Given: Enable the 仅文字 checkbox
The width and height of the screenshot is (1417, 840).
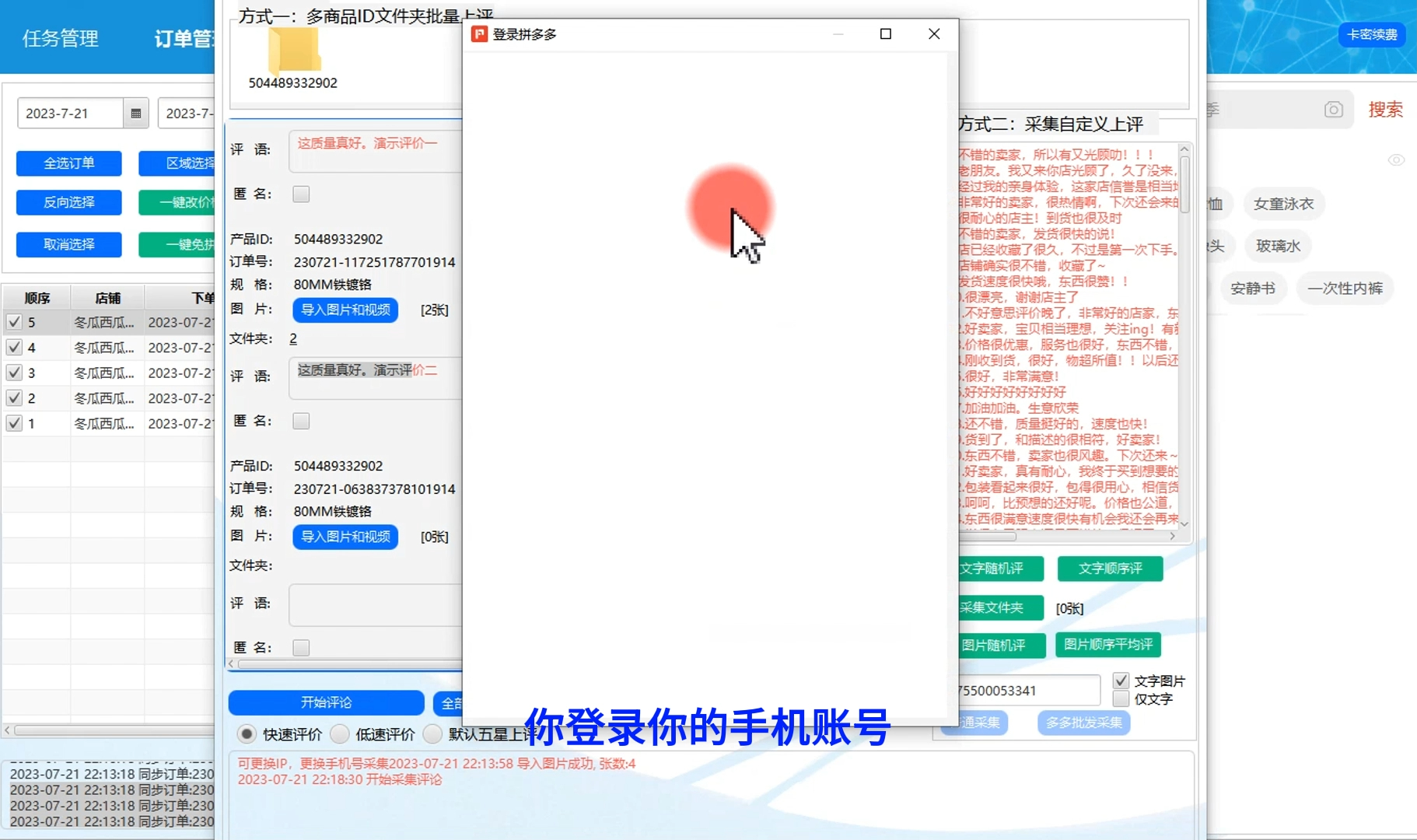Looking at the screenshot, I should point(1121,698).
